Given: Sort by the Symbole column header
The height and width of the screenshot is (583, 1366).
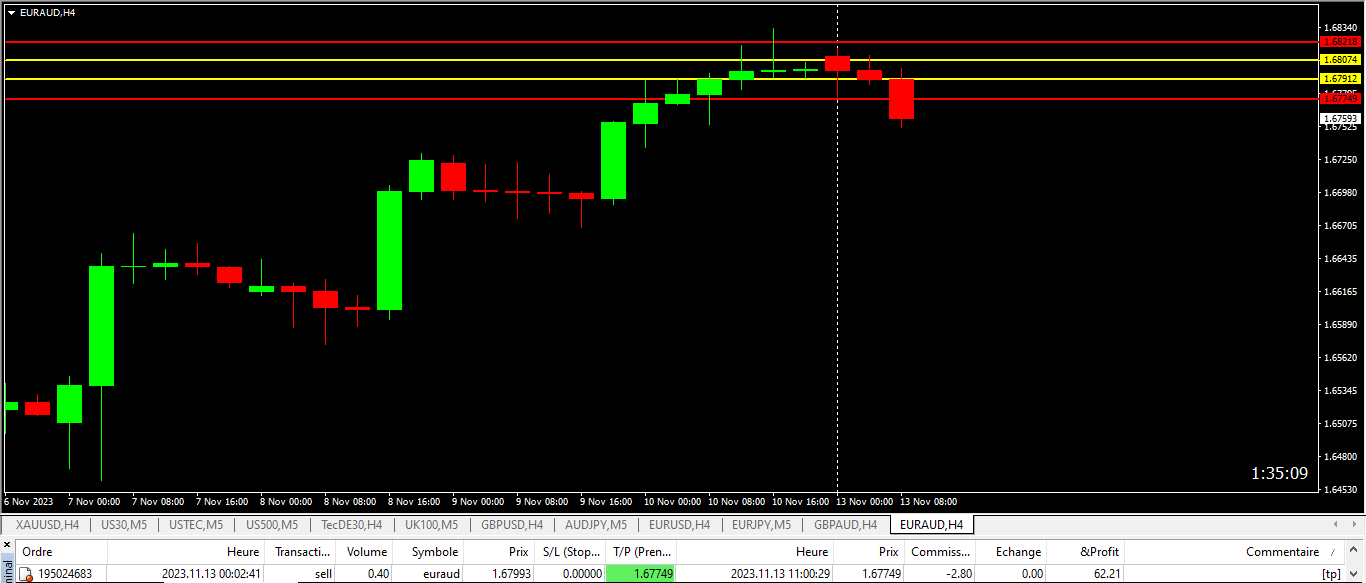Looking at the screenshot, I should (x=429, y=552).
